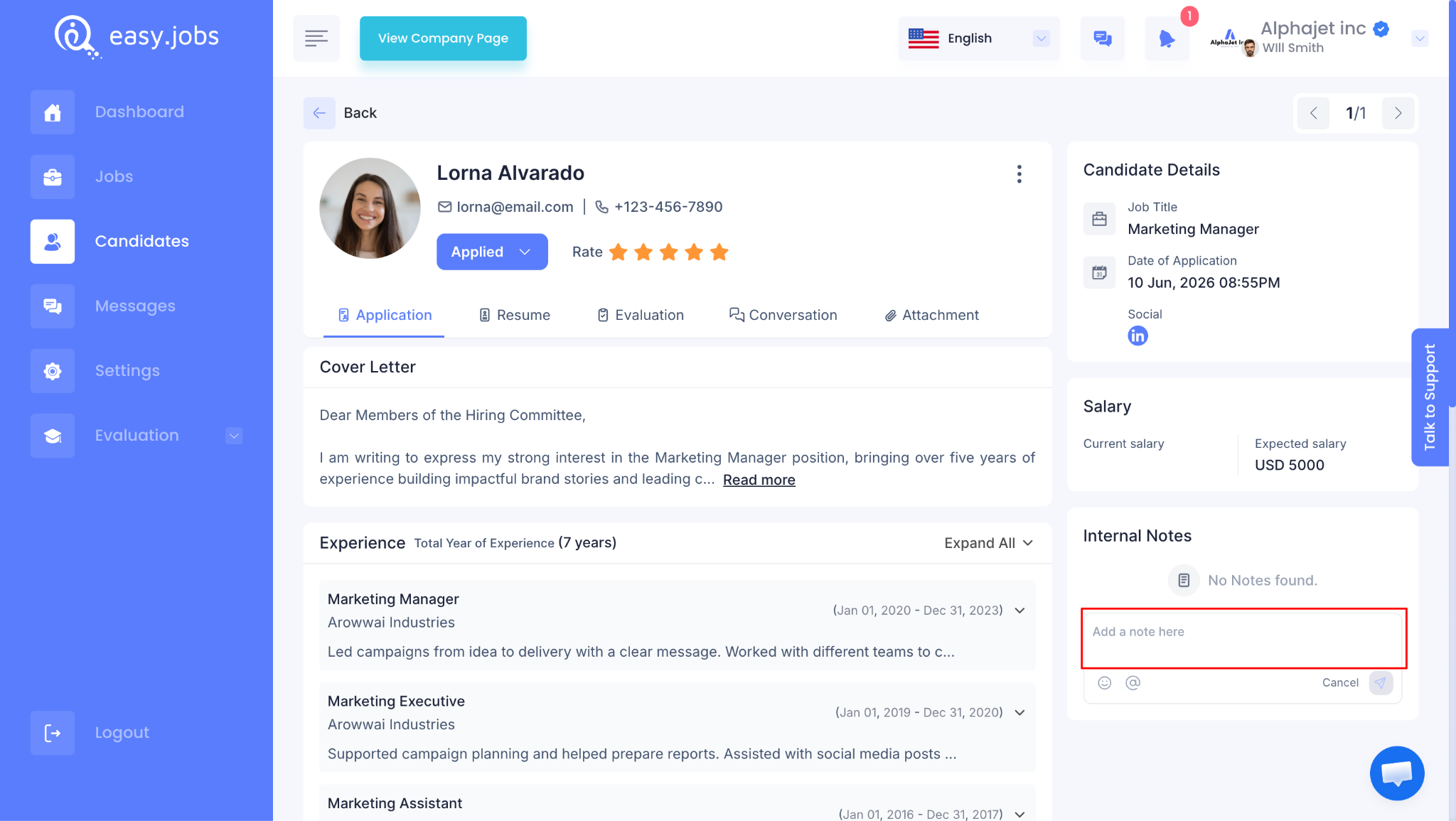Click Read more in cover letter
The width and height of the screenshot is (1456, 821).
759,480
